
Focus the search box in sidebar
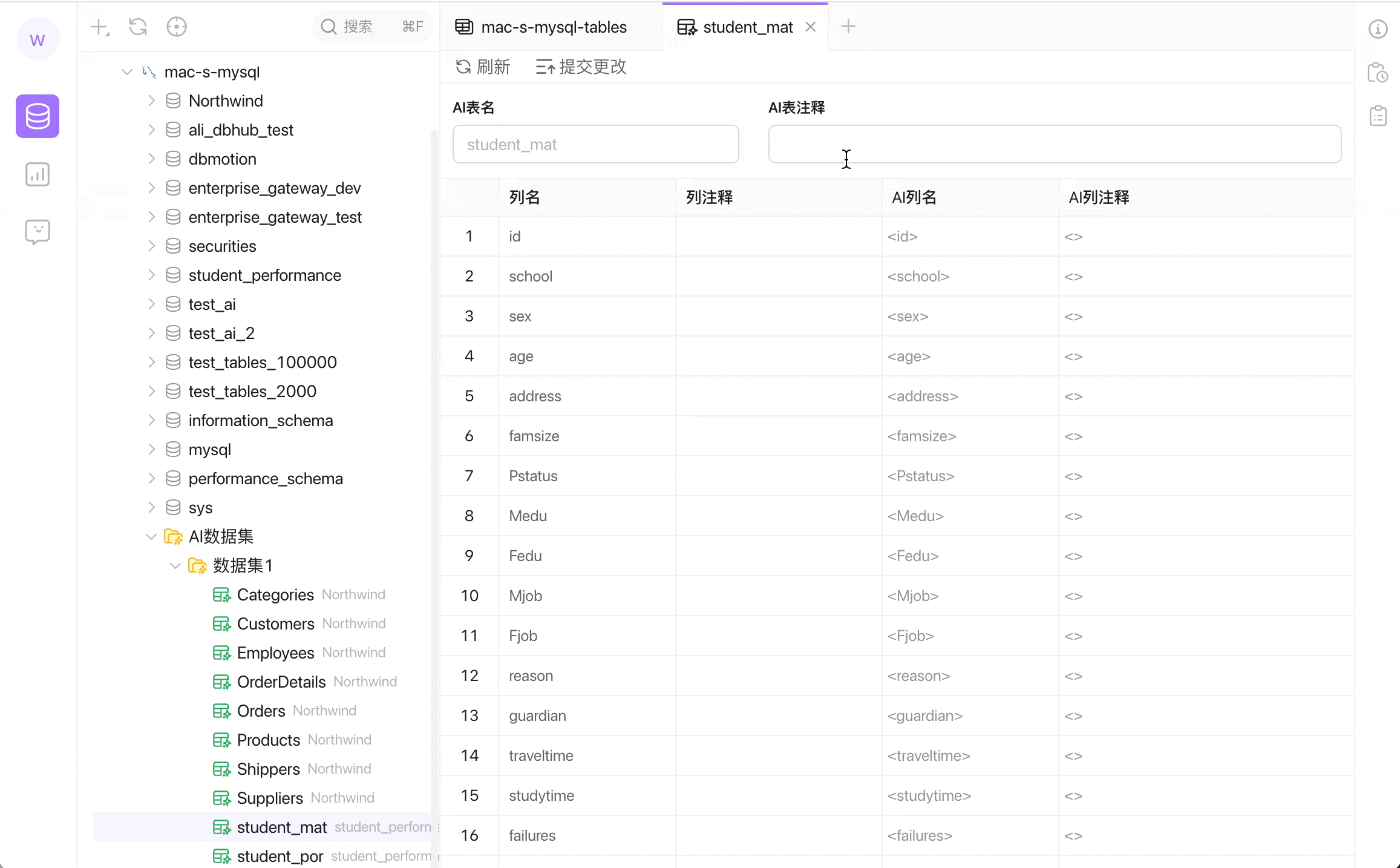[373, 27]
